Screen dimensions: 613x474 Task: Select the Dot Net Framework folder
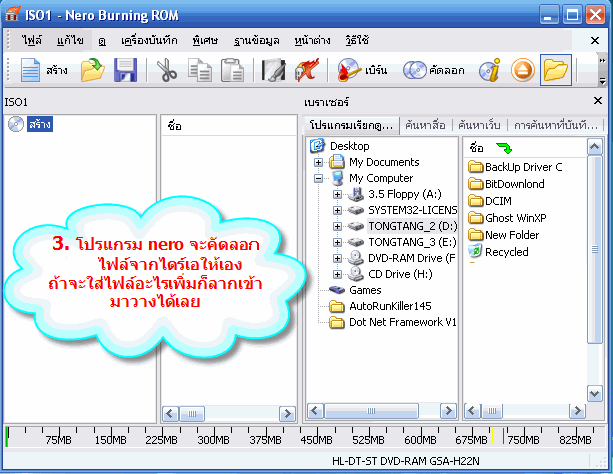[393, 322]
